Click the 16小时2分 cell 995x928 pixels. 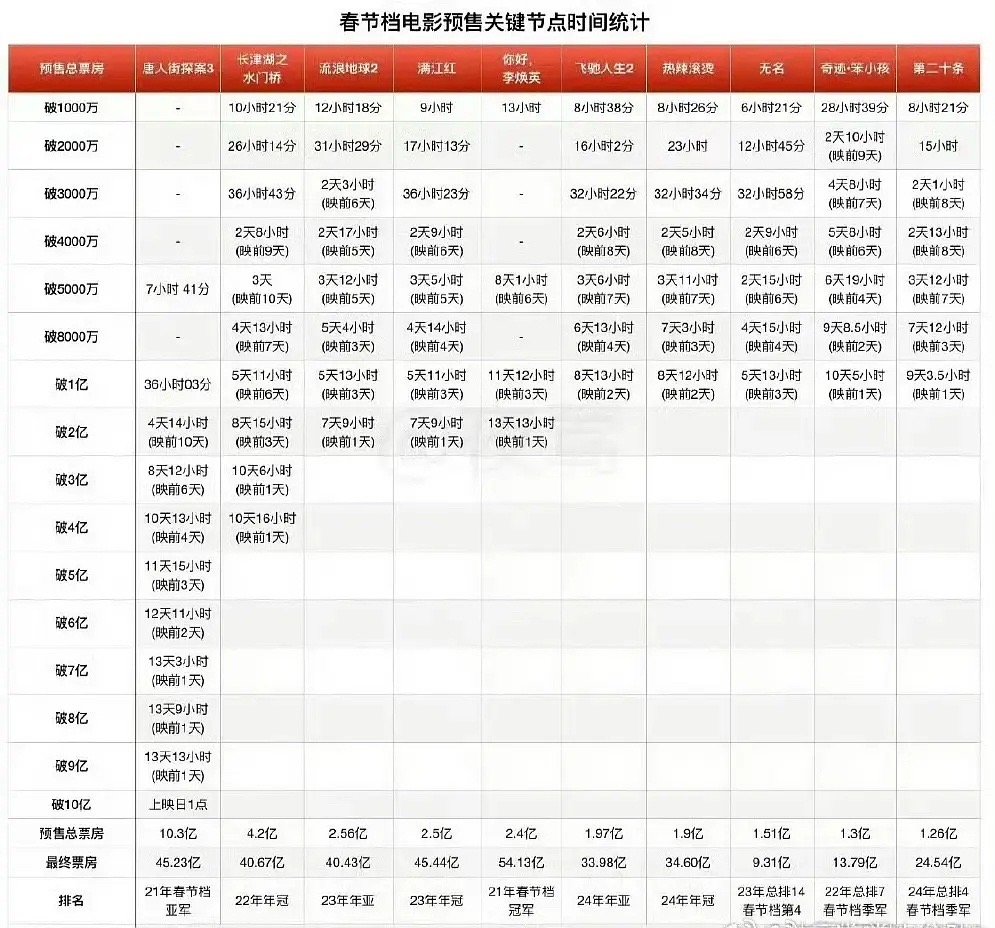pos(603,146)
